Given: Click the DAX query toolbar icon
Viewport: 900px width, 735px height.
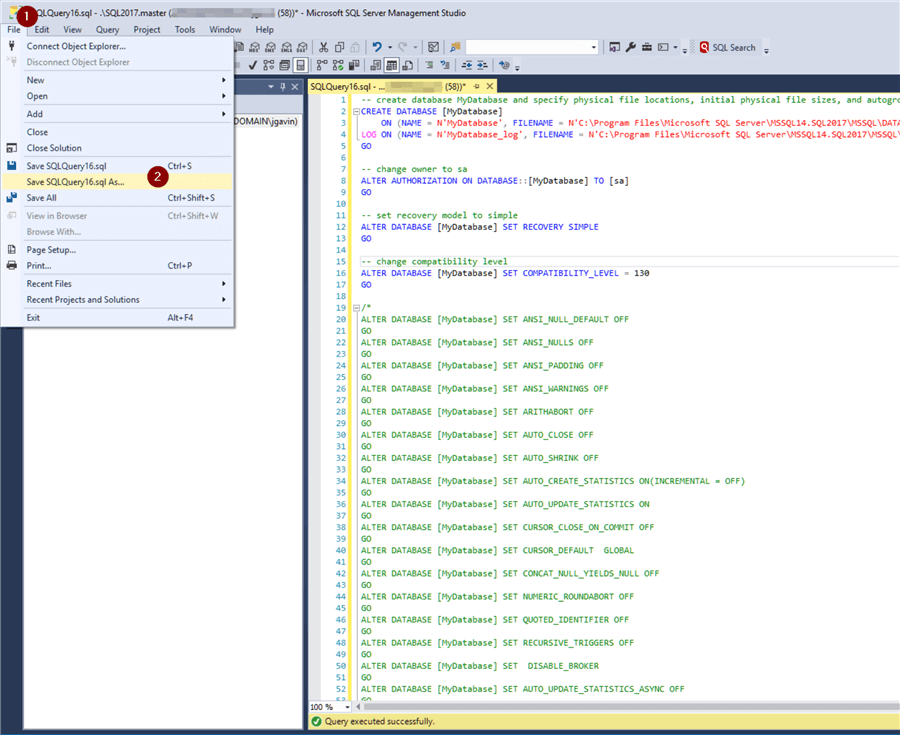Looking at the screenshot, I should 302,47.
